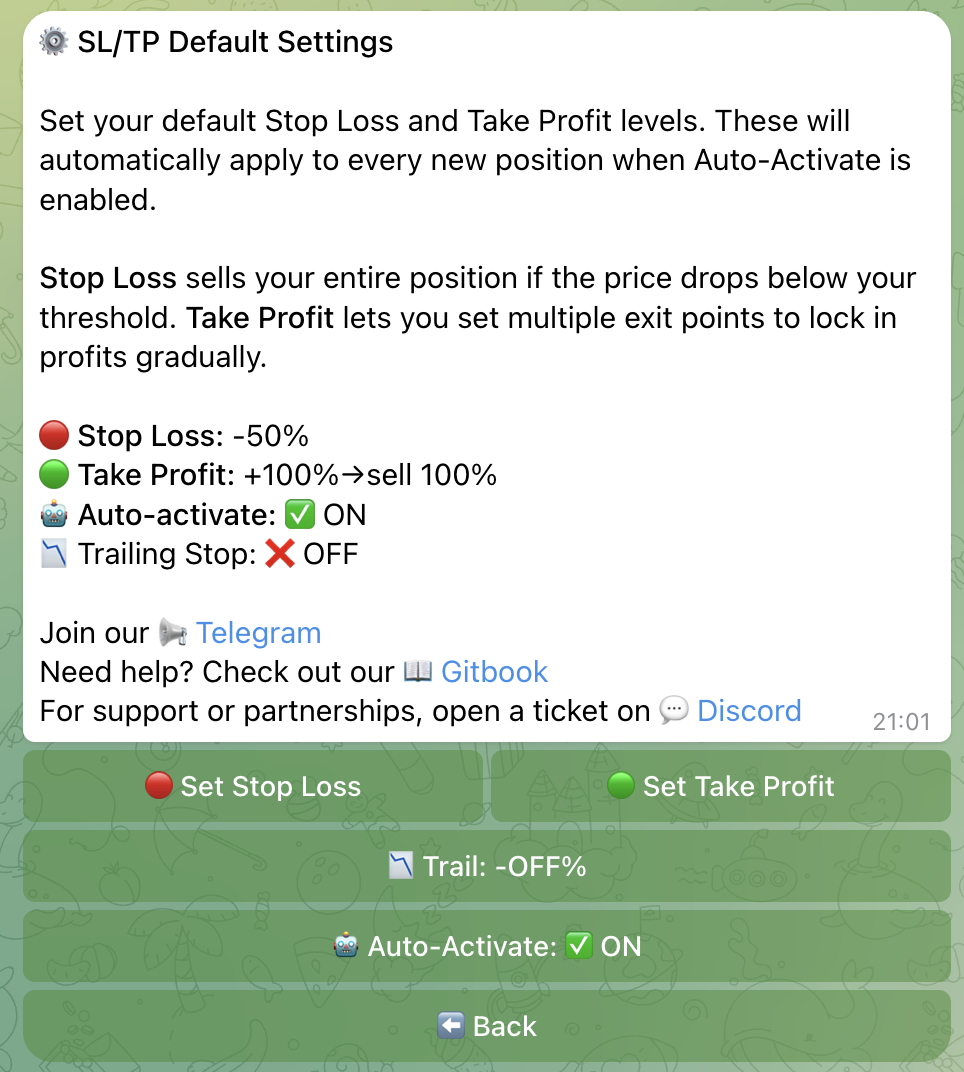Toggle Auto-Activate off

coord(487,945)
